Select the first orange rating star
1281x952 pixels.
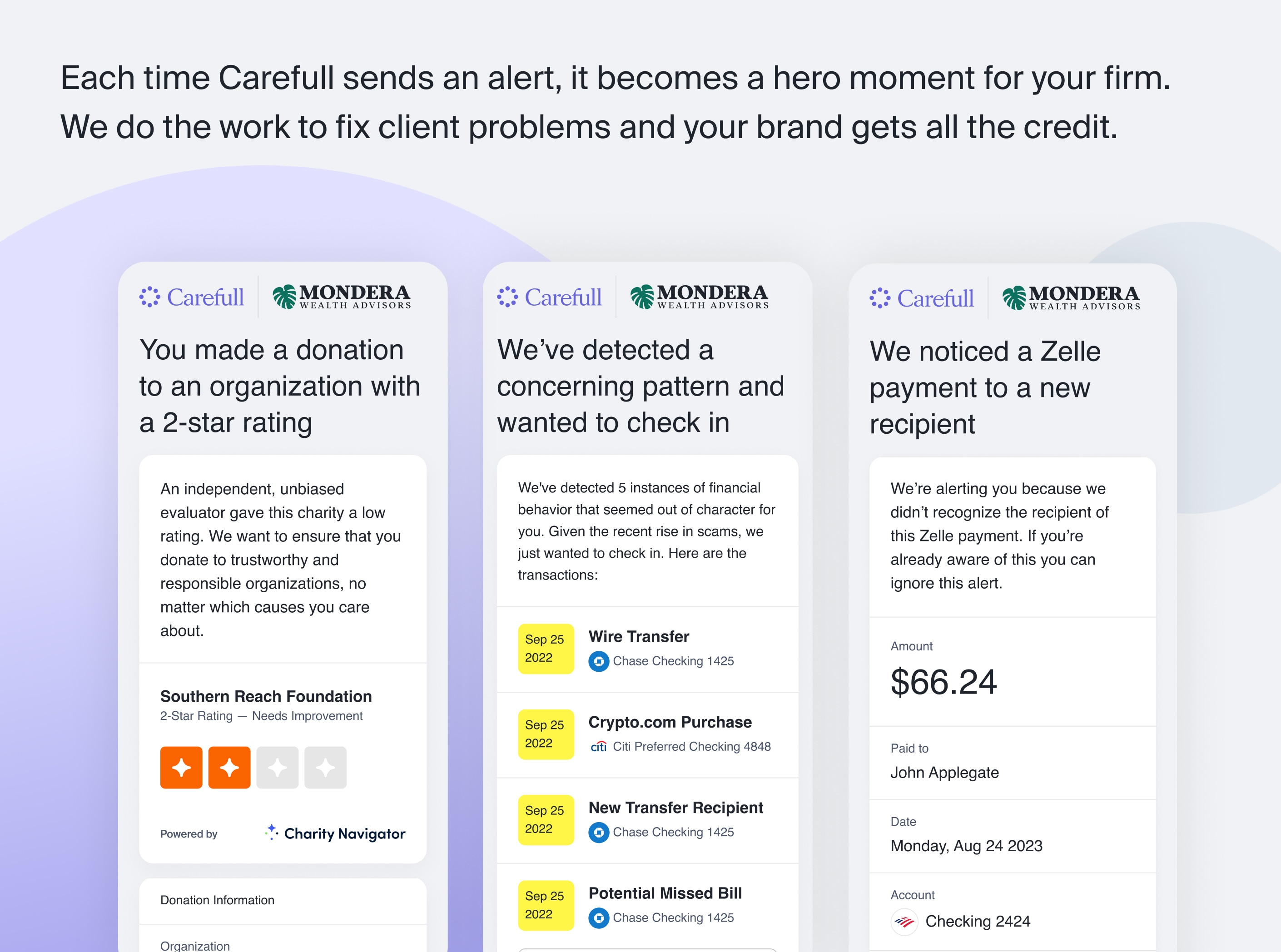tap(181, 768)
